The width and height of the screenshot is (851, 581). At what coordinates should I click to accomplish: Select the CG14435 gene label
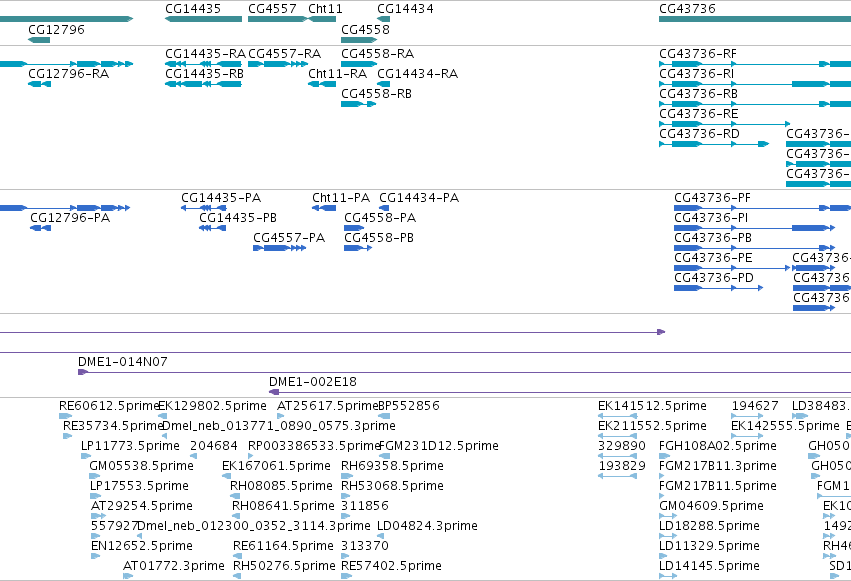click(193, 9)
